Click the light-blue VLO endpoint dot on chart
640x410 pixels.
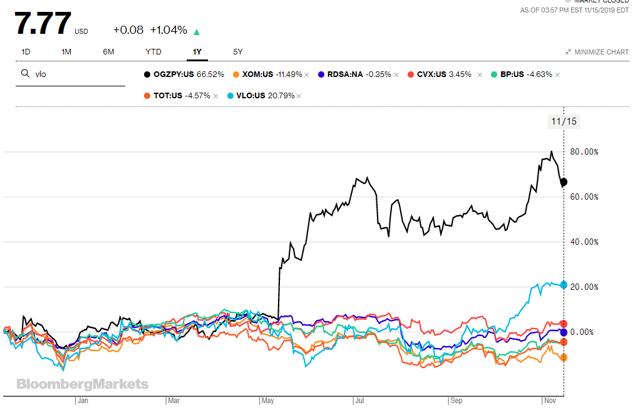coord(564,285)
